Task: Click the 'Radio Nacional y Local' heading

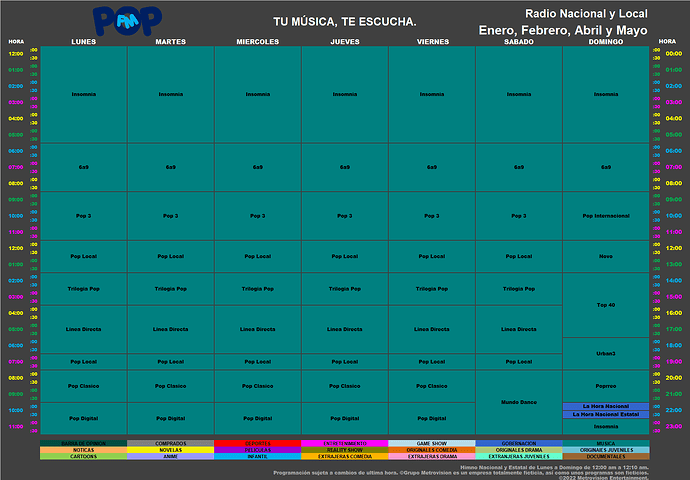Action: tap(586, 14)
